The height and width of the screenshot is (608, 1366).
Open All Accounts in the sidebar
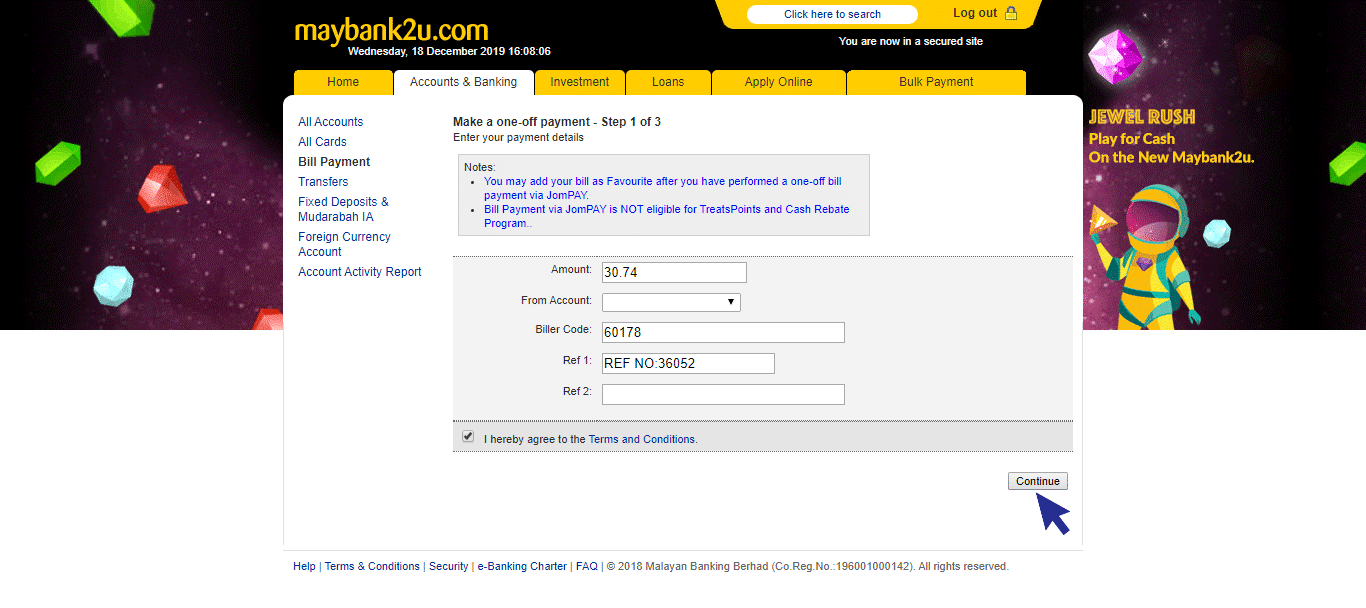coord(330,122)
